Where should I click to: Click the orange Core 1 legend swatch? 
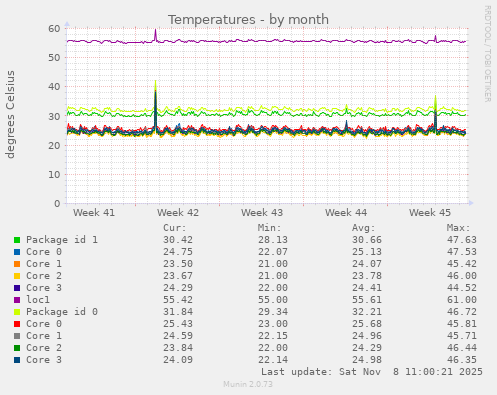[x=17, y=264]
